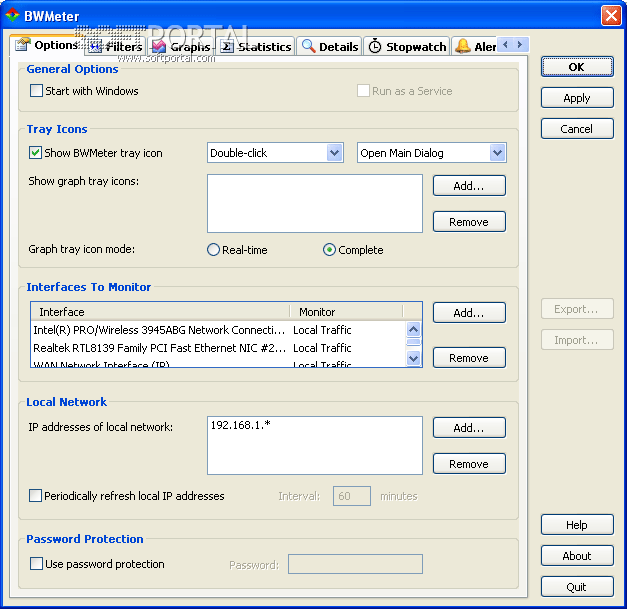Switch to the Graphs tab
The image size is (627, 609).
click(x=181, y=47)
